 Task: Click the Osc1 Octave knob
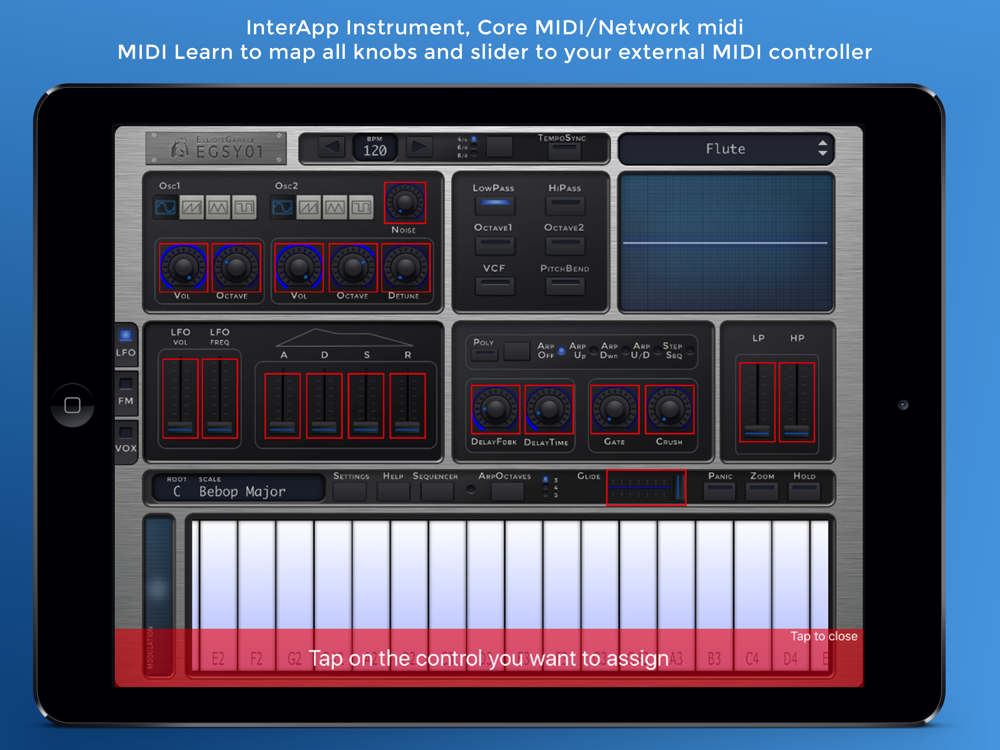click(236, 268)
